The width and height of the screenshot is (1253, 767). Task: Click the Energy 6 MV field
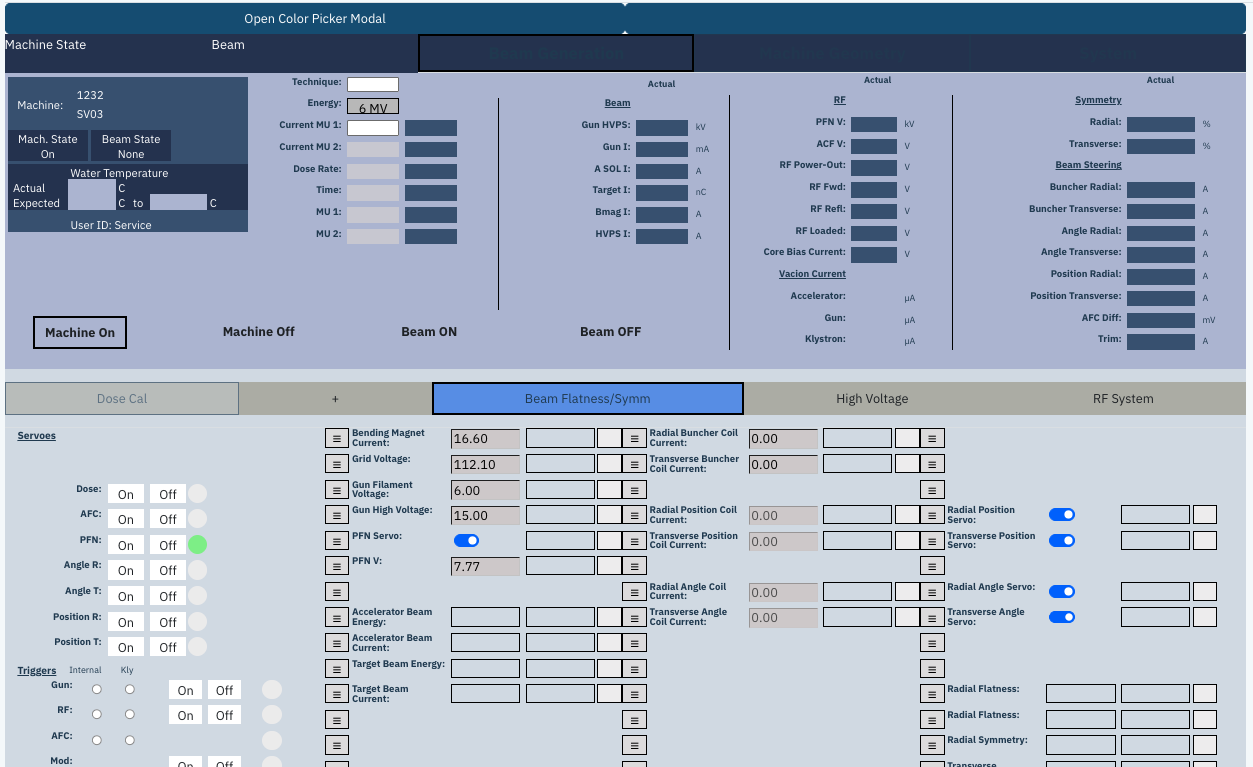(373, 106)
